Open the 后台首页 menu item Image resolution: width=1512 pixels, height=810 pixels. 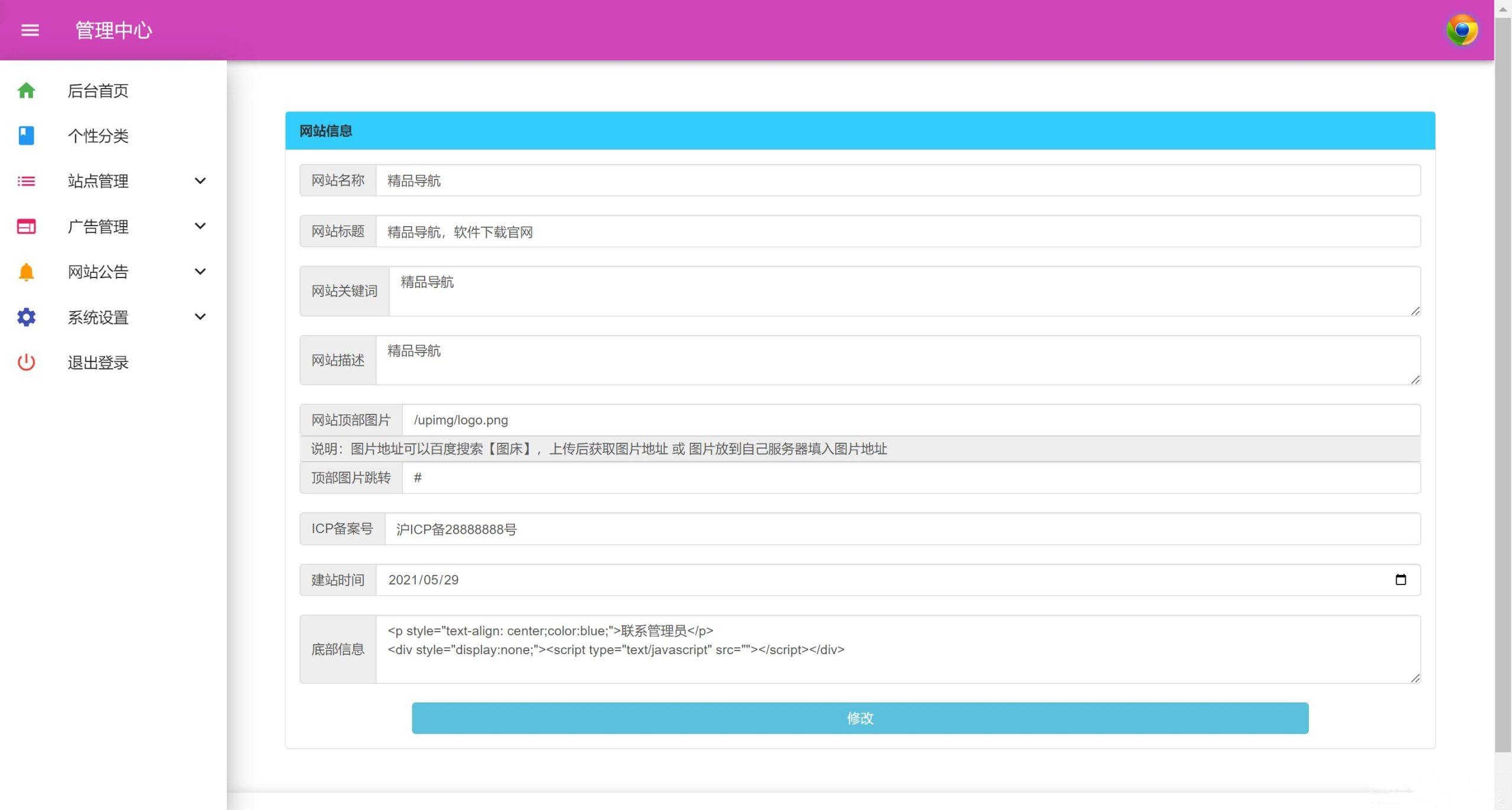tap(98, 90)
